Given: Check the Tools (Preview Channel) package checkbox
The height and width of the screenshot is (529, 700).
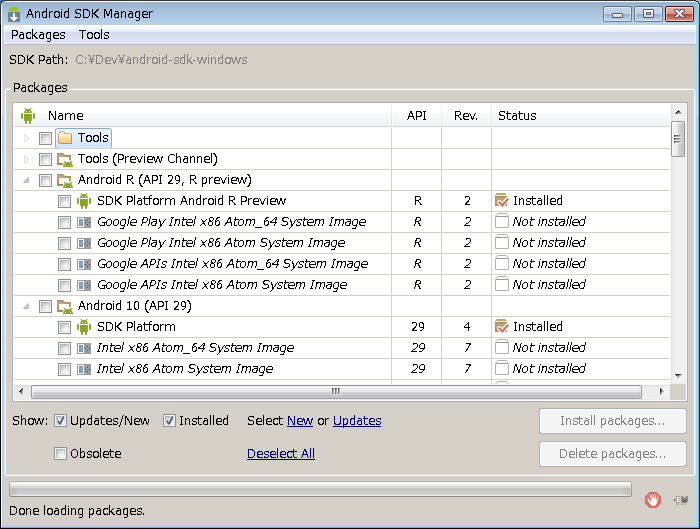Looking at the screenshot, I should 45,159.
